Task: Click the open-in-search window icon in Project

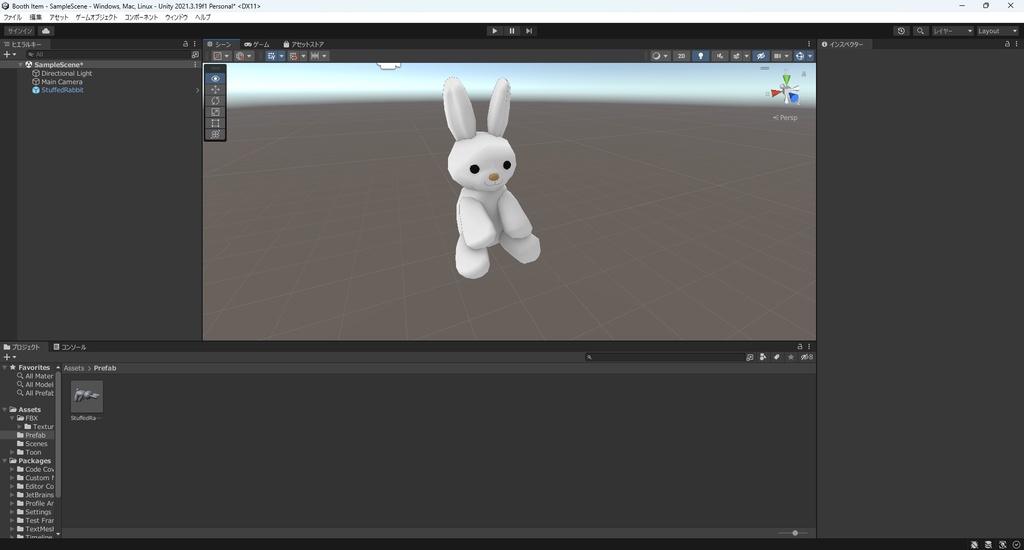Action: coord(750,357)
